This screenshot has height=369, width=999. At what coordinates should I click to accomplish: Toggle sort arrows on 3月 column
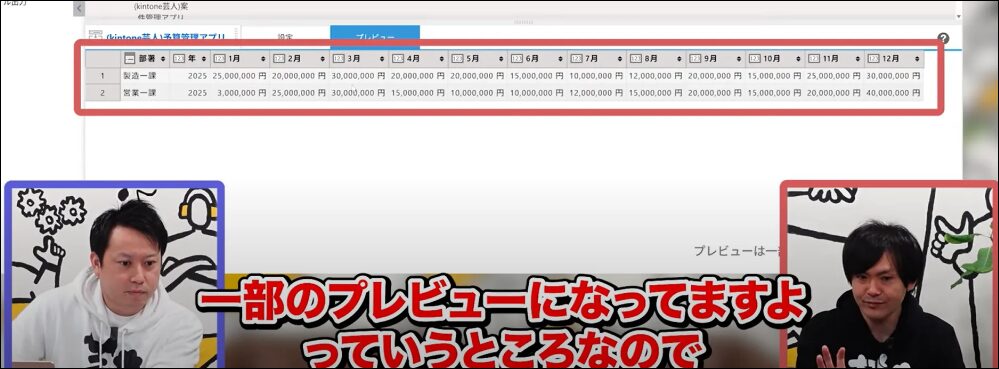pyautogui.click(x=382, y=59)
